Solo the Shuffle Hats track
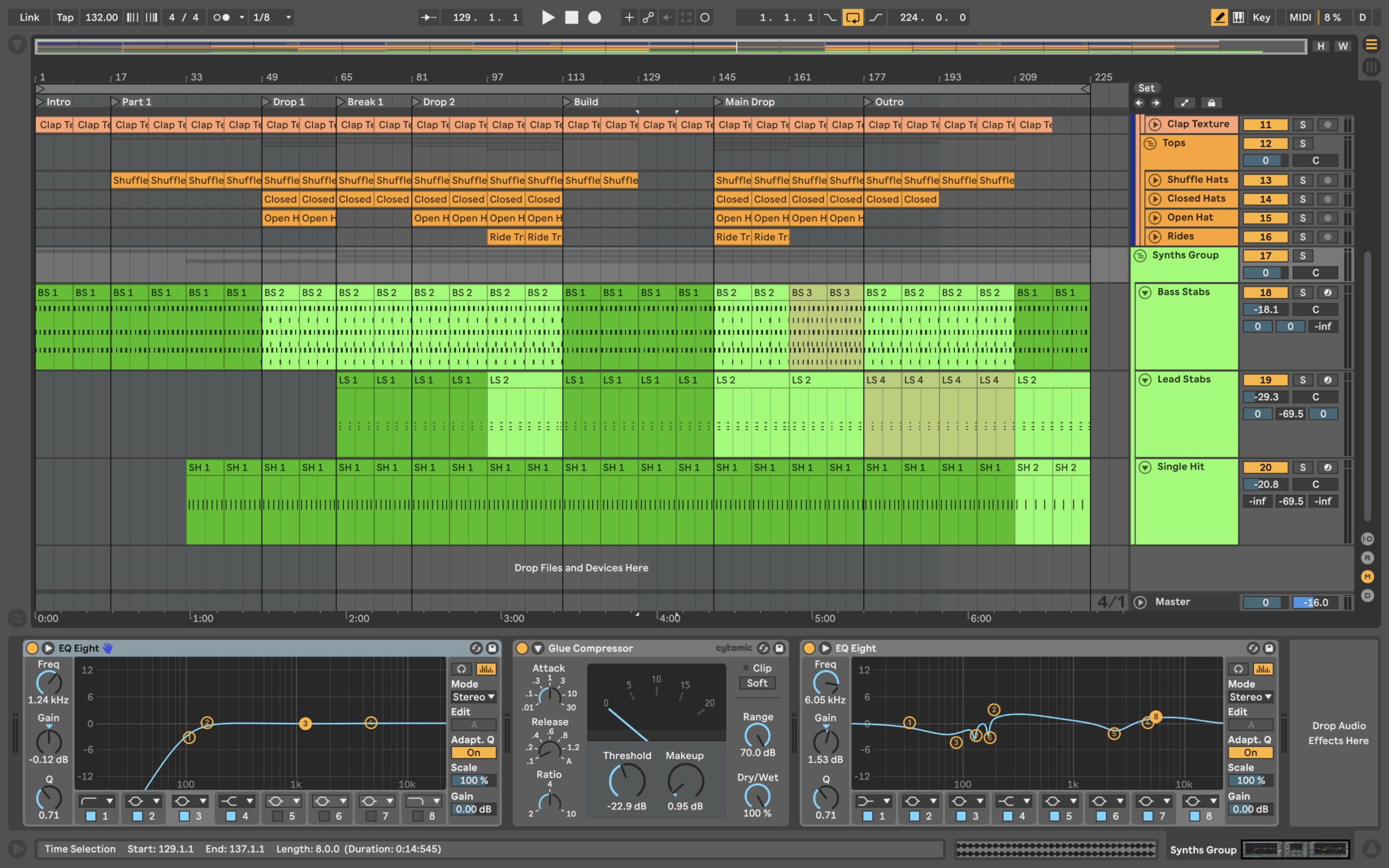 point(1302,180)
